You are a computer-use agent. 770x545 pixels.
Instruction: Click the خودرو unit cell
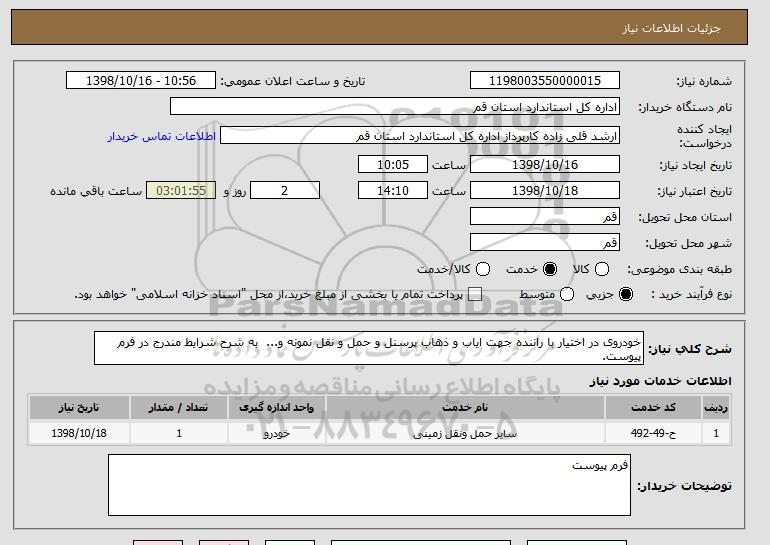276,433
